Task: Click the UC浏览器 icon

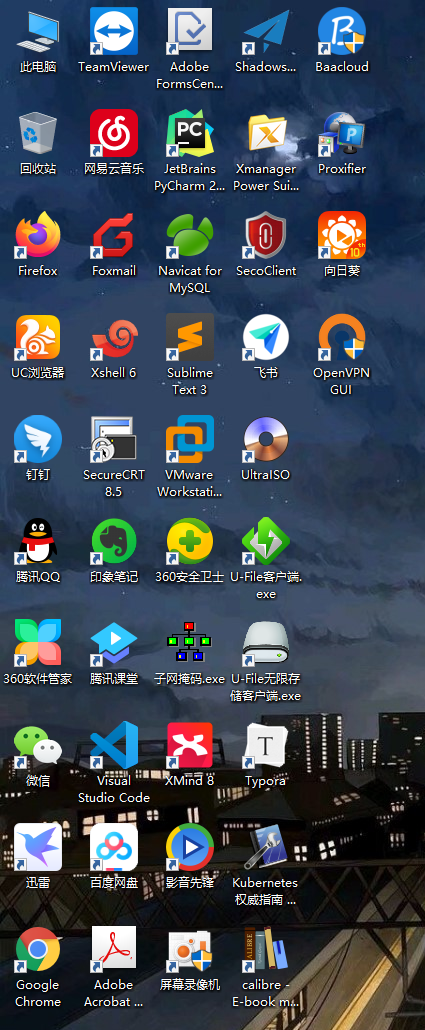Action: coord(38,337)
